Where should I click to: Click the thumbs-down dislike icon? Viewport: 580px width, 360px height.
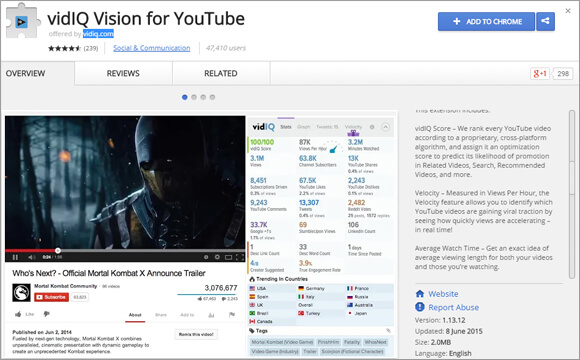coord(47,314)
